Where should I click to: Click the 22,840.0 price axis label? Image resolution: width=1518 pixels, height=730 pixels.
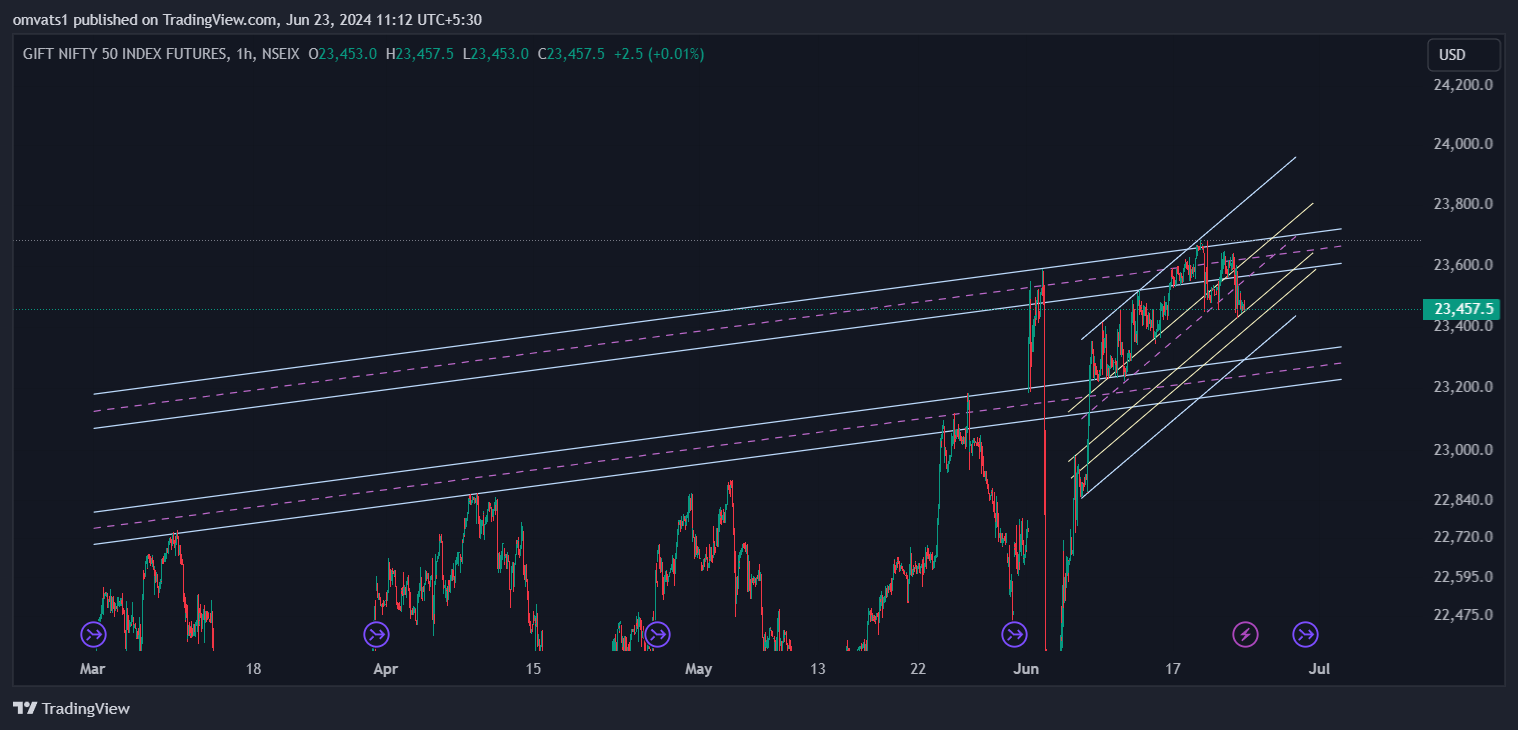[x=1463, y=500]
